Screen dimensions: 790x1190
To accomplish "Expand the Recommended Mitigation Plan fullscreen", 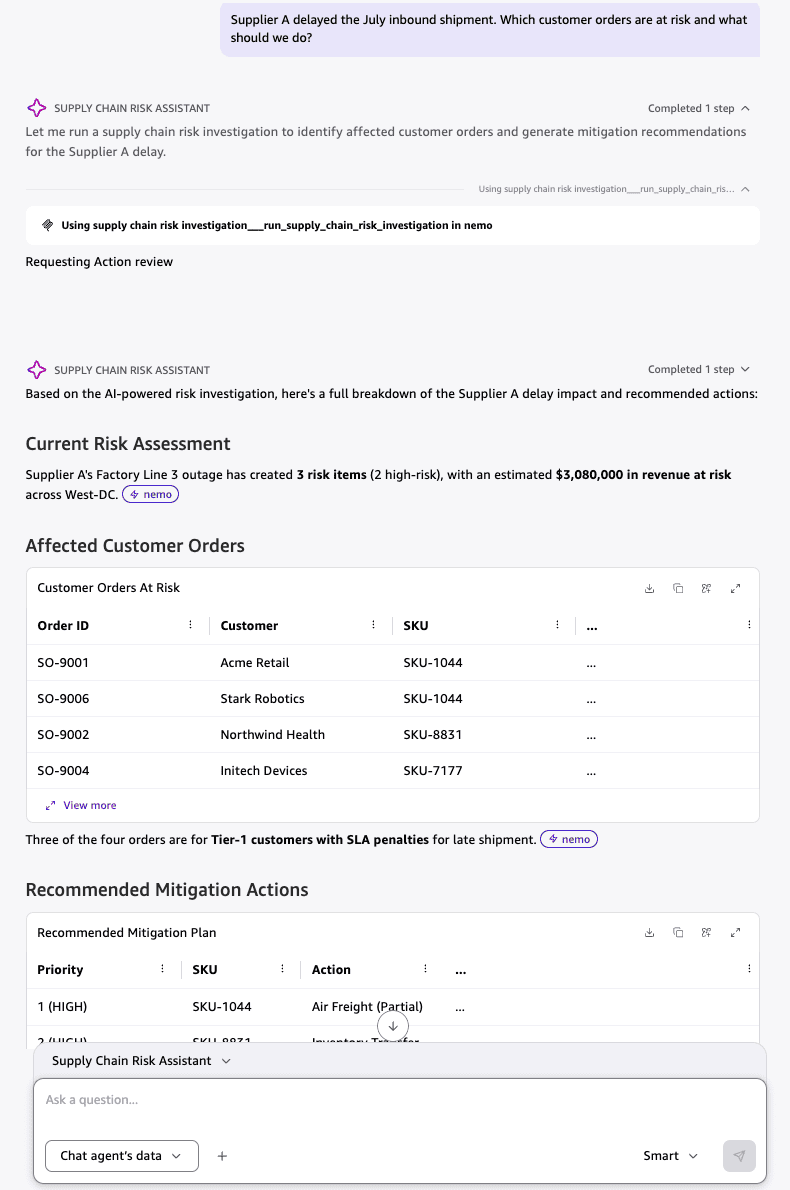I will pyautogui.click(x=735, y=933).
